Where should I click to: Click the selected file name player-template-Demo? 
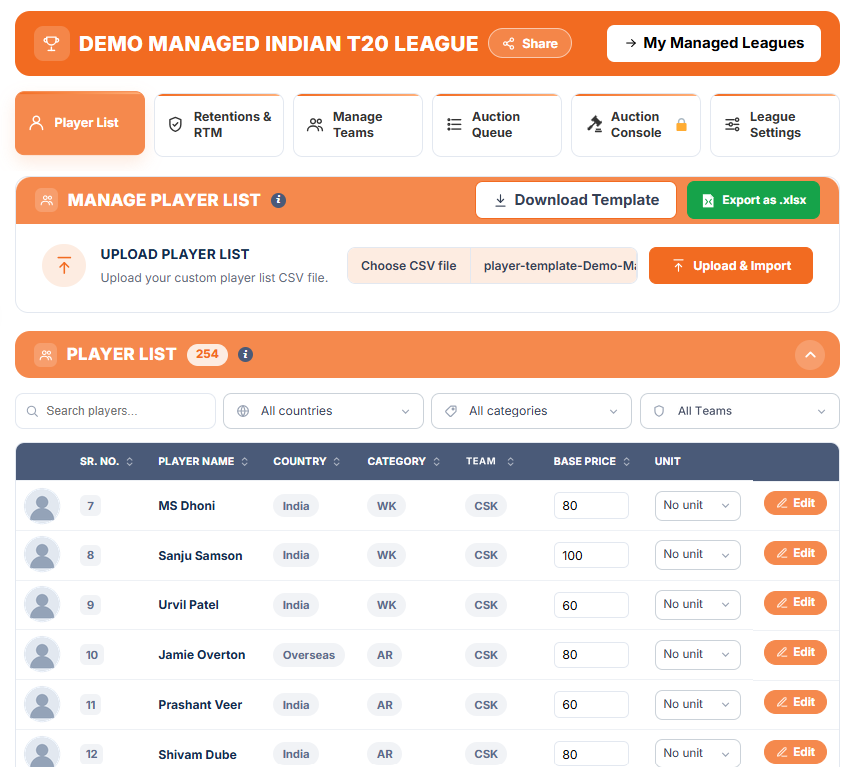[x=559, y=266]
